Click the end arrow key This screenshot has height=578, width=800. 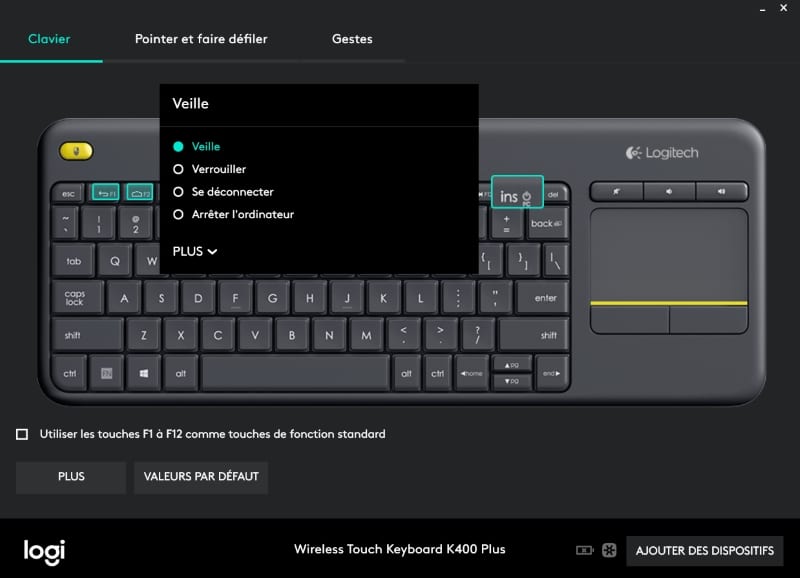click(x=551, y=373)
